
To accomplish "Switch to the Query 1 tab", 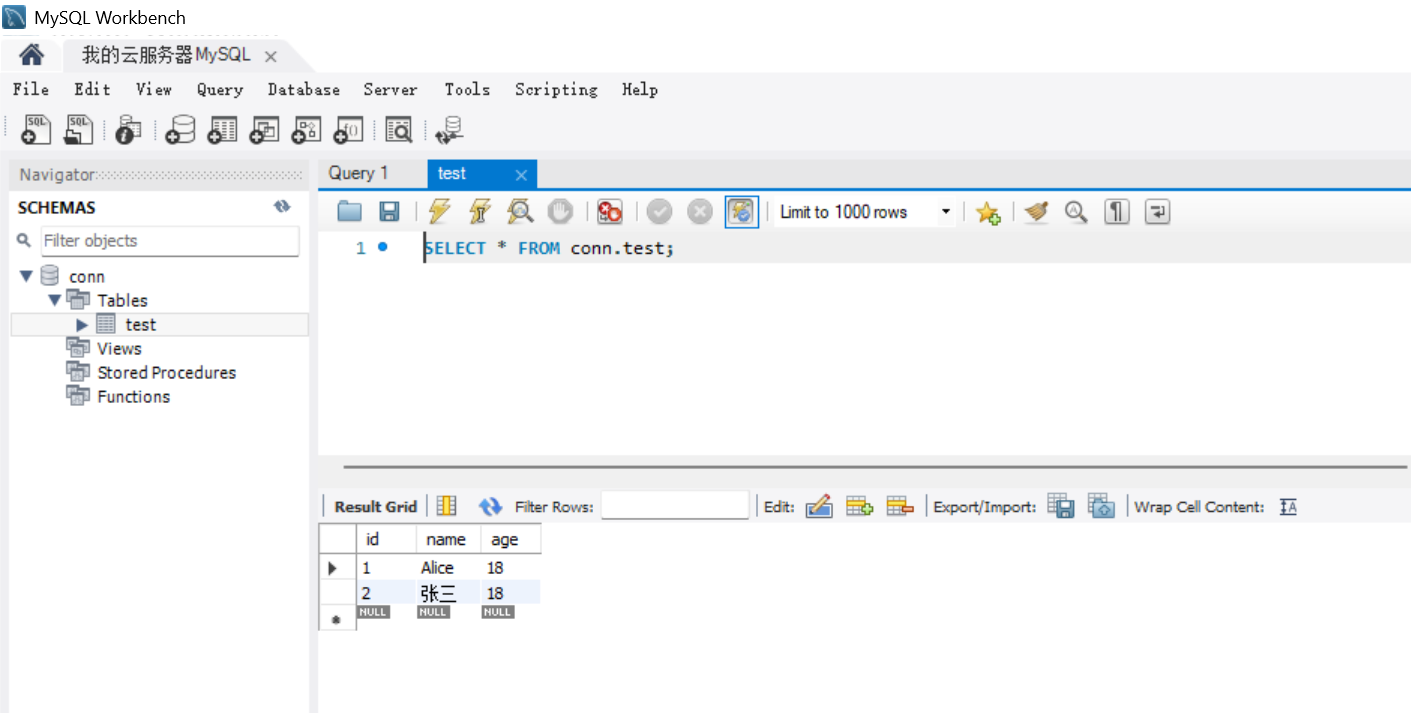I will coord(358,173).
